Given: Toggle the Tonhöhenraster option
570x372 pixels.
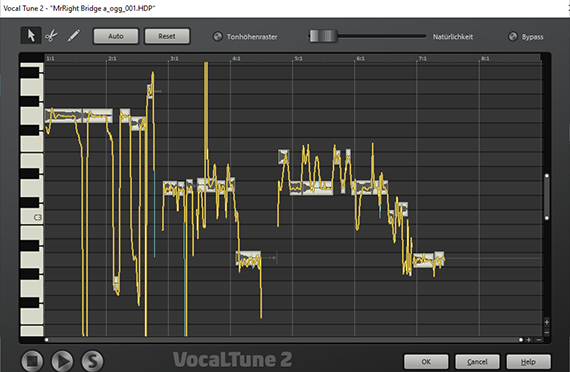Looking at the screenshot, I should coord(217,36).
